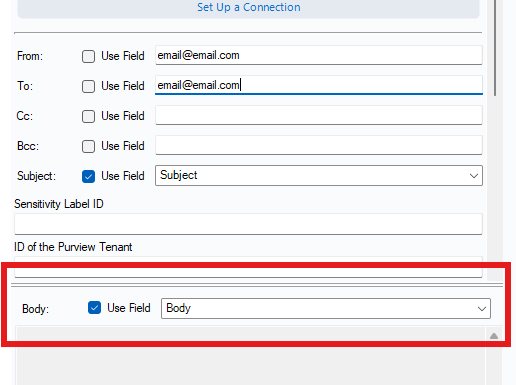Click the ID of the Purview Tenant box
This screenshot has width=516, height=385.
click(248, 267)
